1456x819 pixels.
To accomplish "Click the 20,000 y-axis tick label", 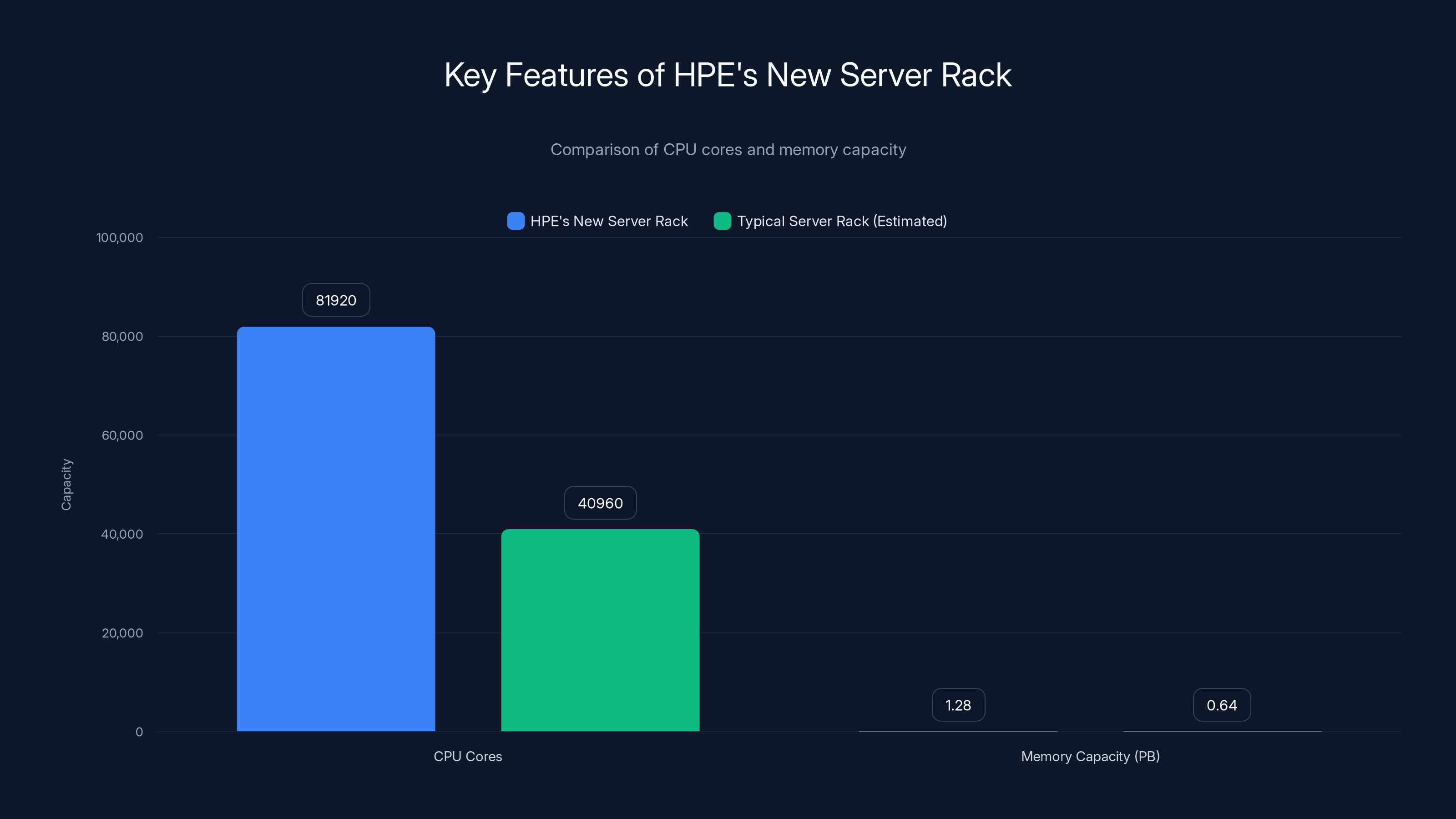I will (x=122, y=633).
